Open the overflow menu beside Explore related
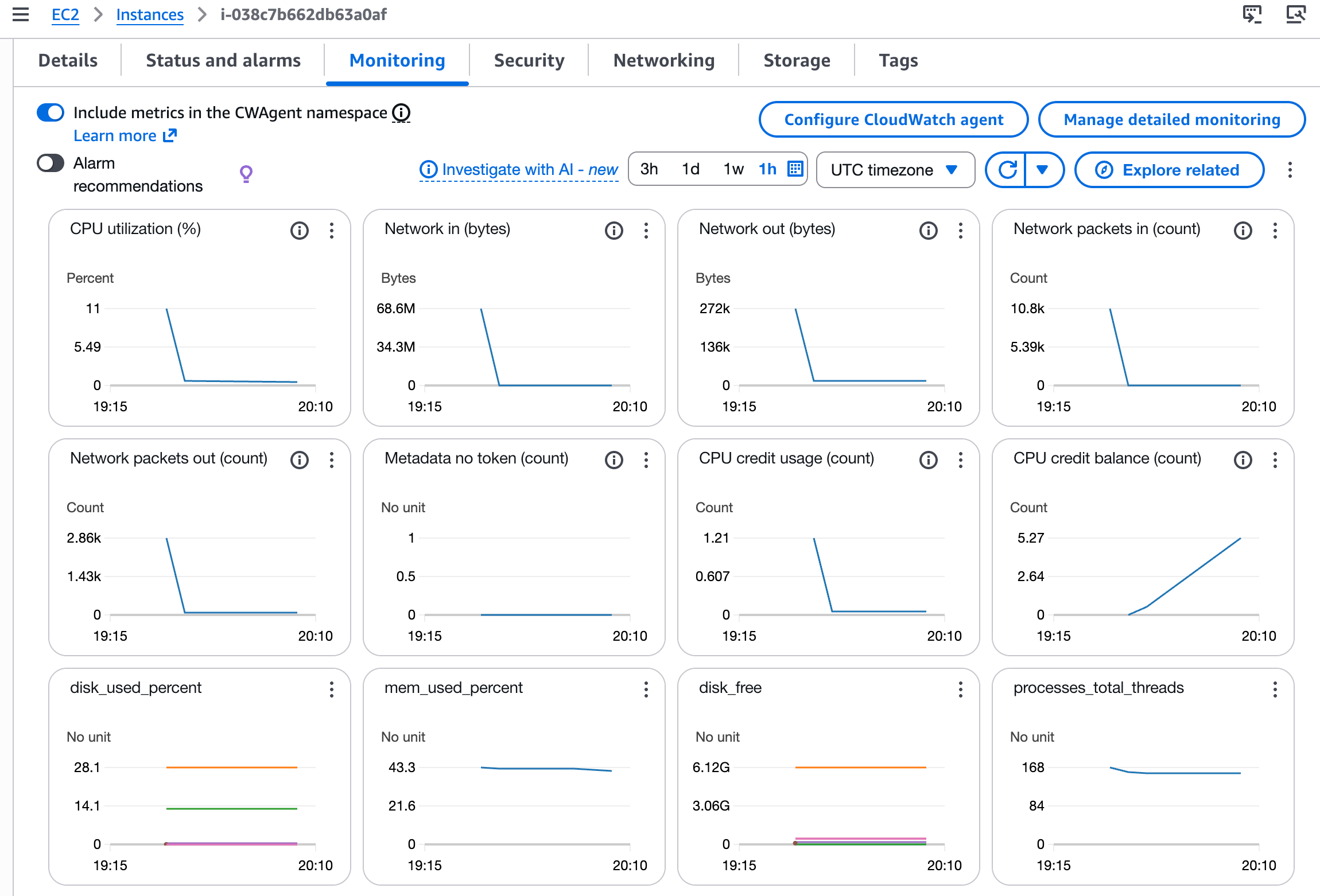1320x896 pixels. point(1290,170)
